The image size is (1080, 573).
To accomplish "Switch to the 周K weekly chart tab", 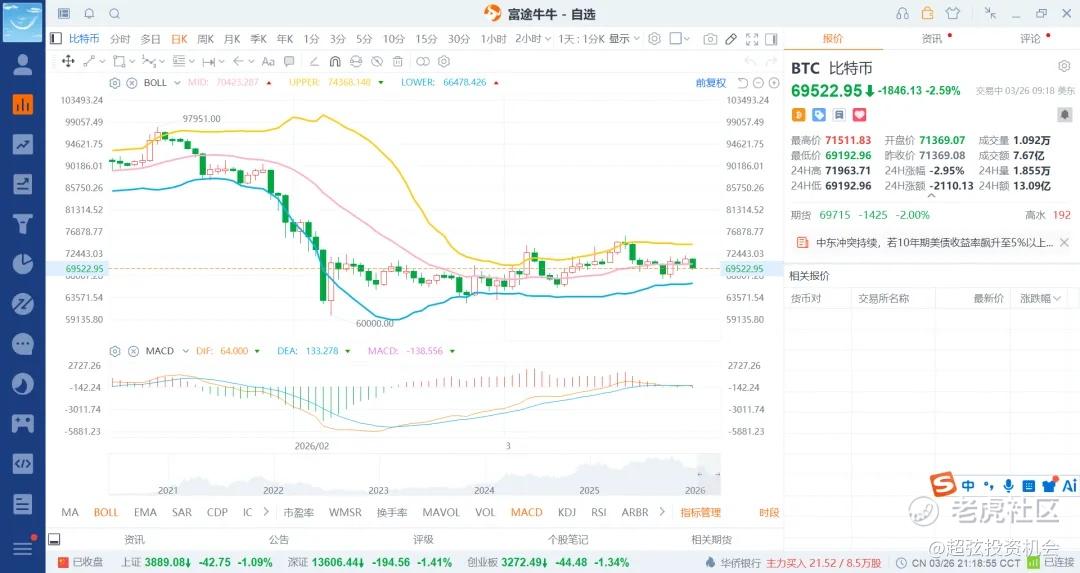I will click(205, 39).
